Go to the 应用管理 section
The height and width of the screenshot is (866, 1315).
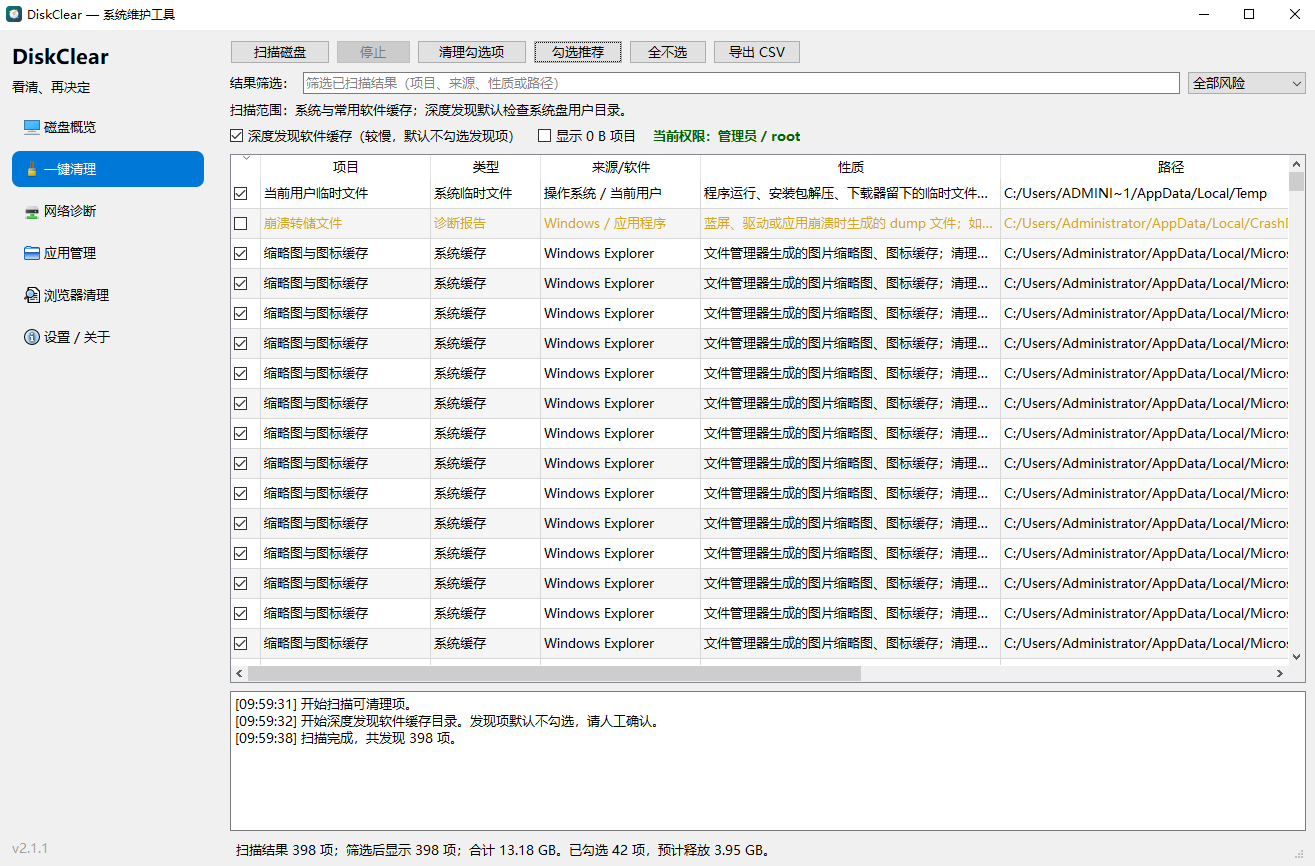click(x=108, y=253)
